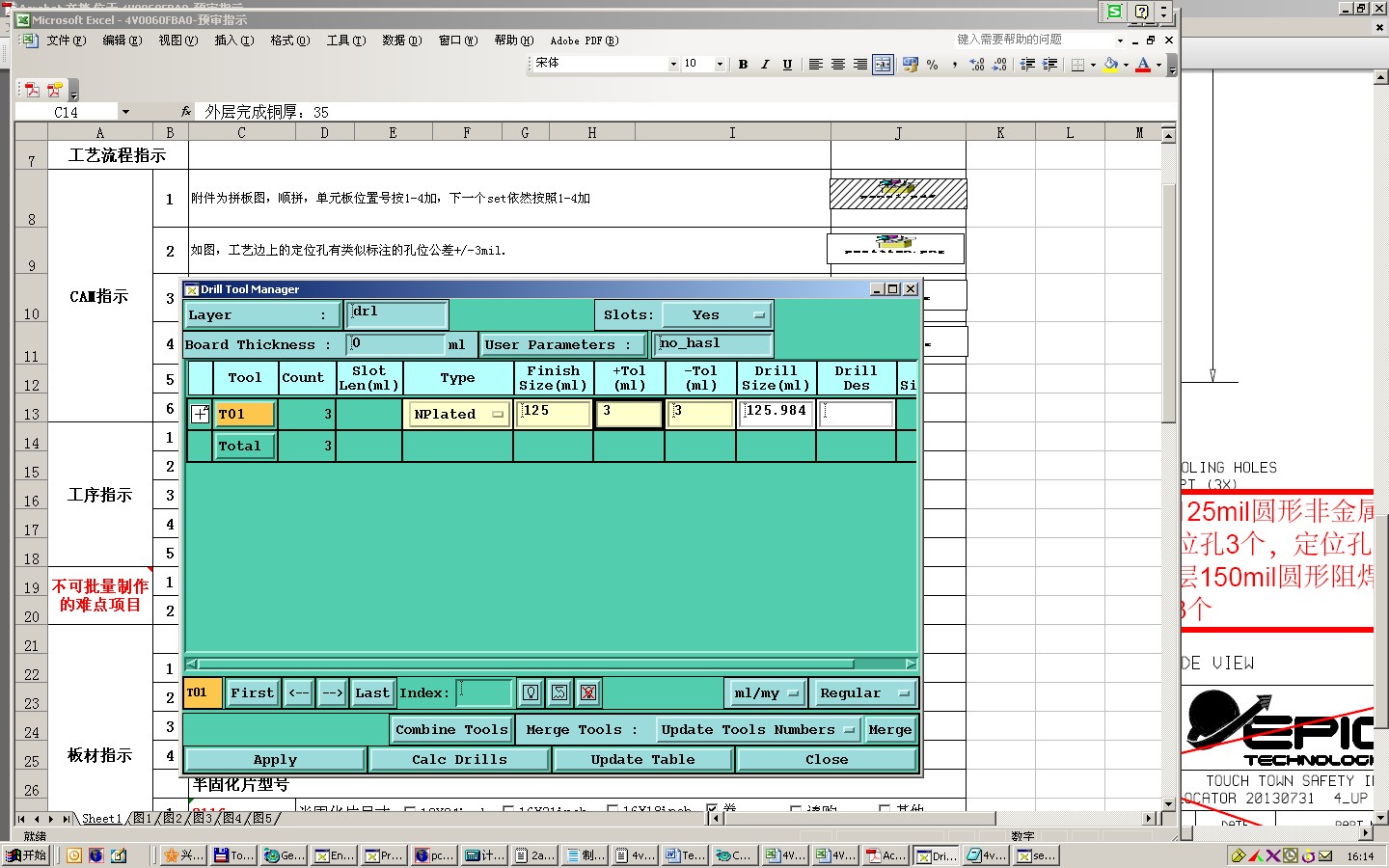This screenshot has height=868, width=1389.
Task: Switch to sheet tab 图3
Action: coord(203,819)
